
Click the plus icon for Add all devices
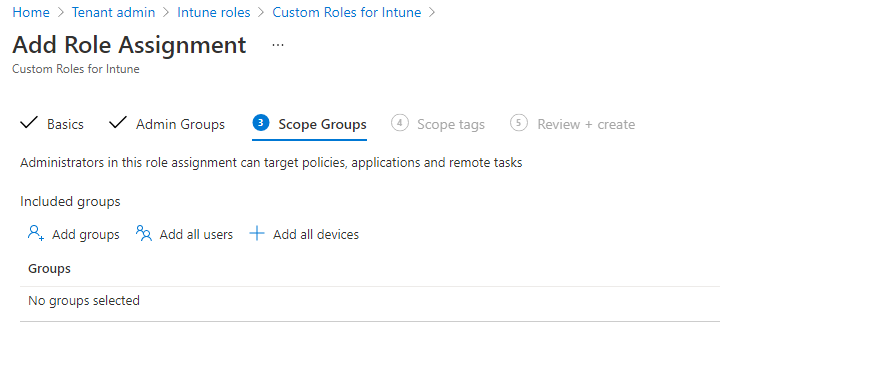point(256,234)
